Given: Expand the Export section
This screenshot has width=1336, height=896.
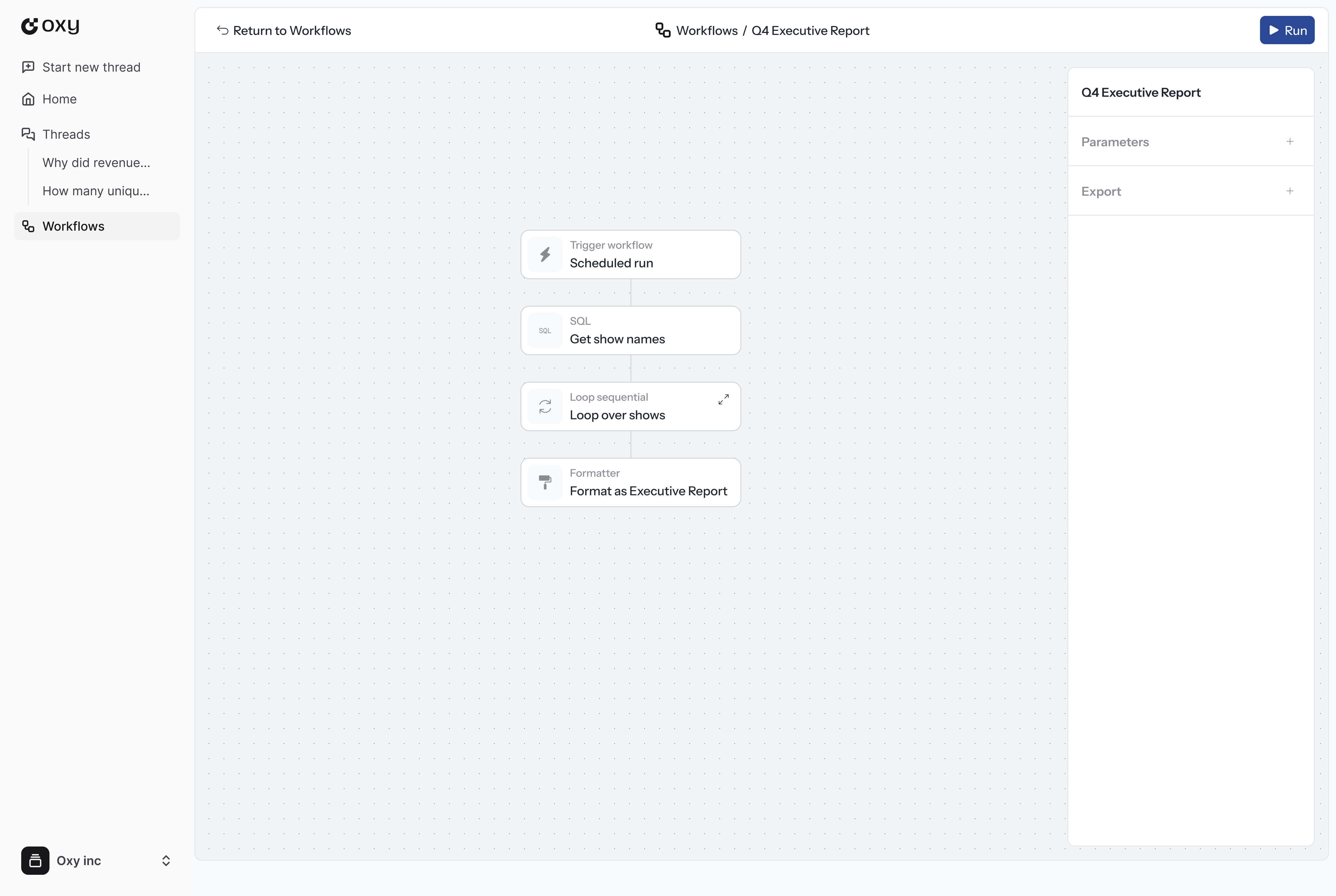Looking at the screenshot, I should (1290, 191).
